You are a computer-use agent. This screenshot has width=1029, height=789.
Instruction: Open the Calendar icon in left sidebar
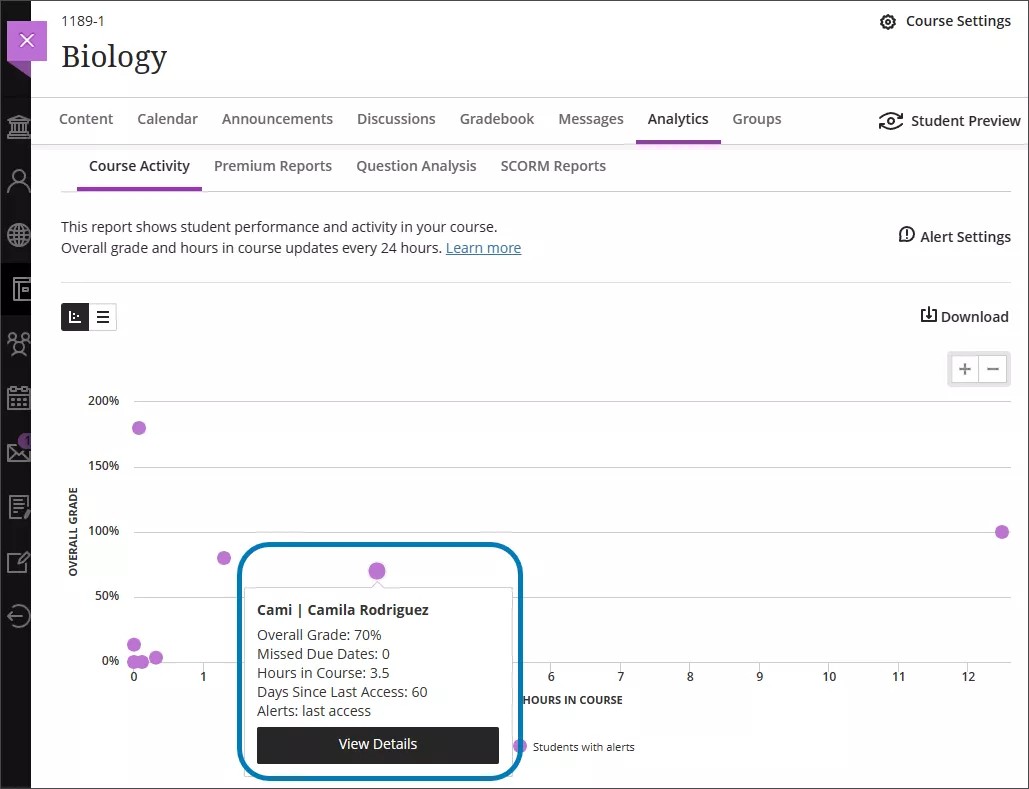(18, 398)
